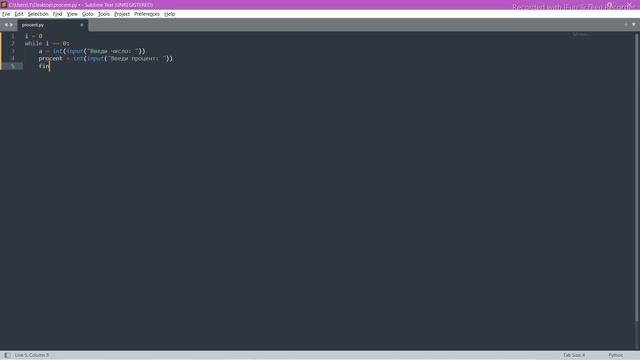Click the 'fin' text on line 5
Viewport: 640px width, 360px height.
44,66
